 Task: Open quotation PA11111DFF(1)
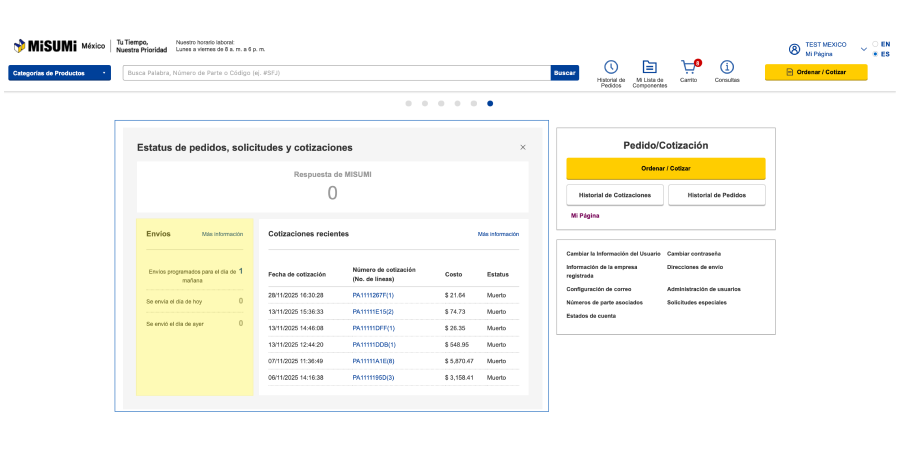374,328
